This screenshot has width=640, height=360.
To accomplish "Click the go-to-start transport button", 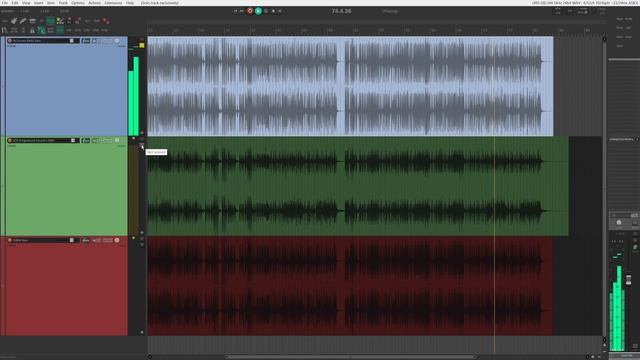I will tap(236, 11).
